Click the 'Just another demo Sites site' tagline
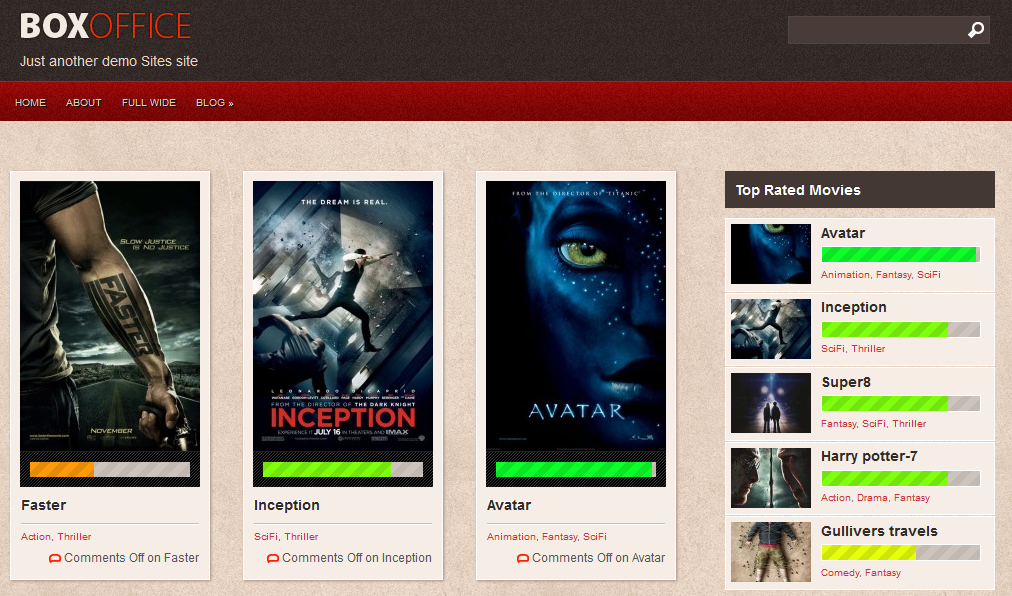This screenshot has height=596, width=1012. [x=108, y=61]
